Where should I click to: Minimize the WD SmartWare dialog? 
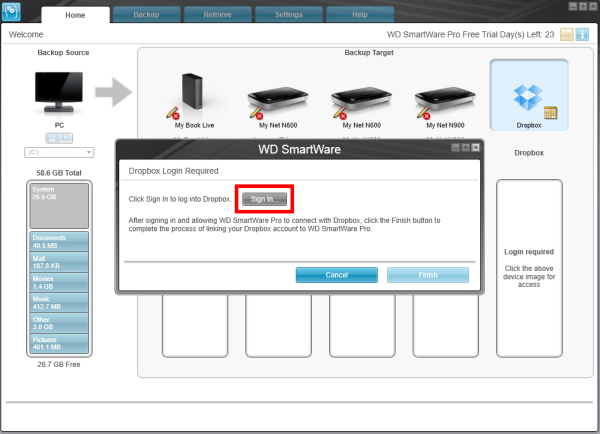(455, 148)
